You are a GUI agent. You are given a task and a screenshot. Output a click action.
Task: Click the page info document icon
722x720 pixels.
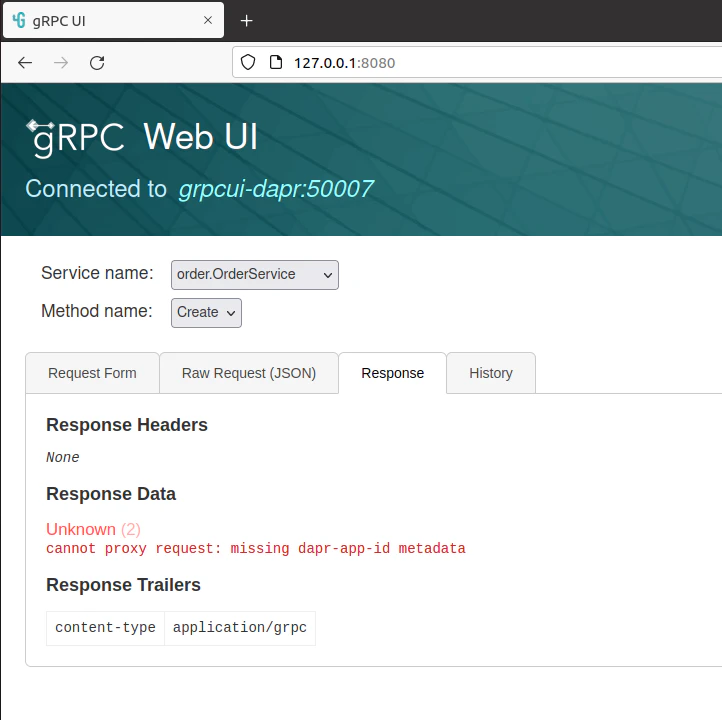click(275, 62)
